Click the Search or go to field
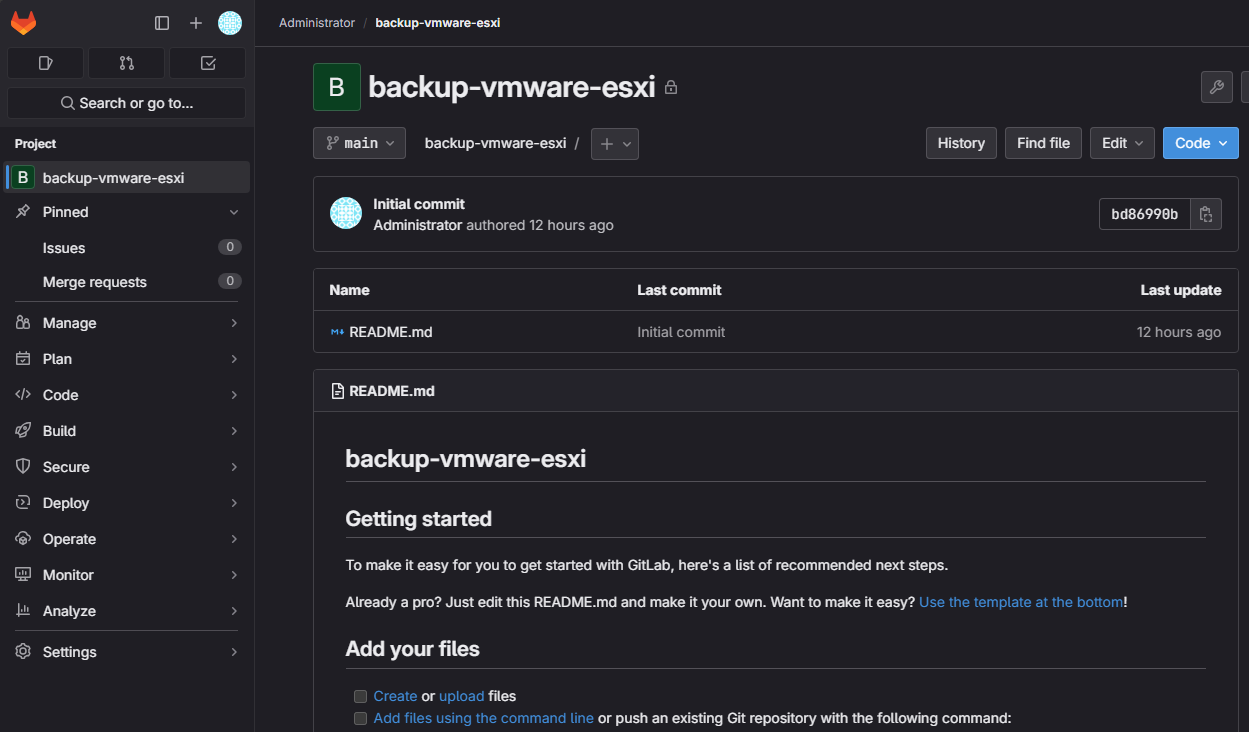Screen dimensions: 1249x732 click(x=127, y=103)
